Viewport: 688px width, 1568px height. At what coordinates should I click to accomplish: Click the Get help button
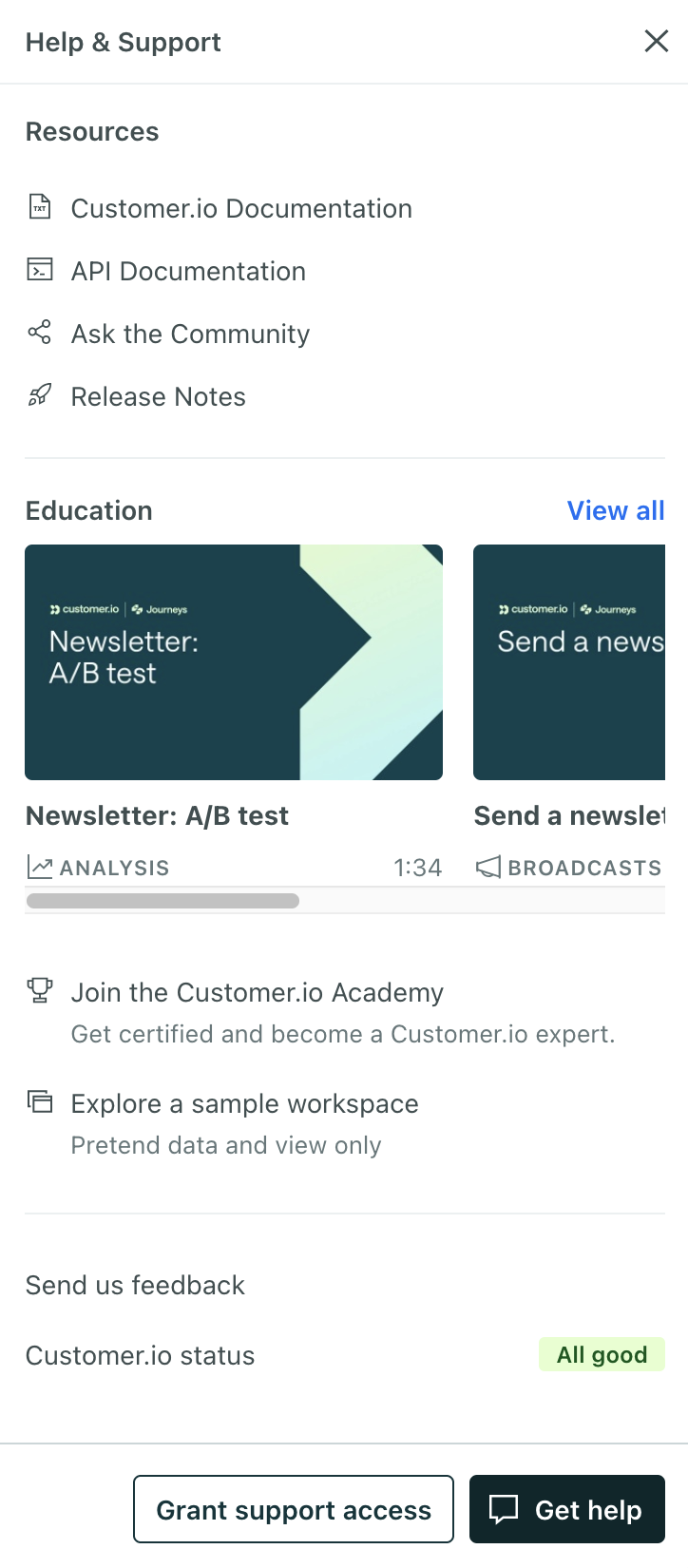566,1509
